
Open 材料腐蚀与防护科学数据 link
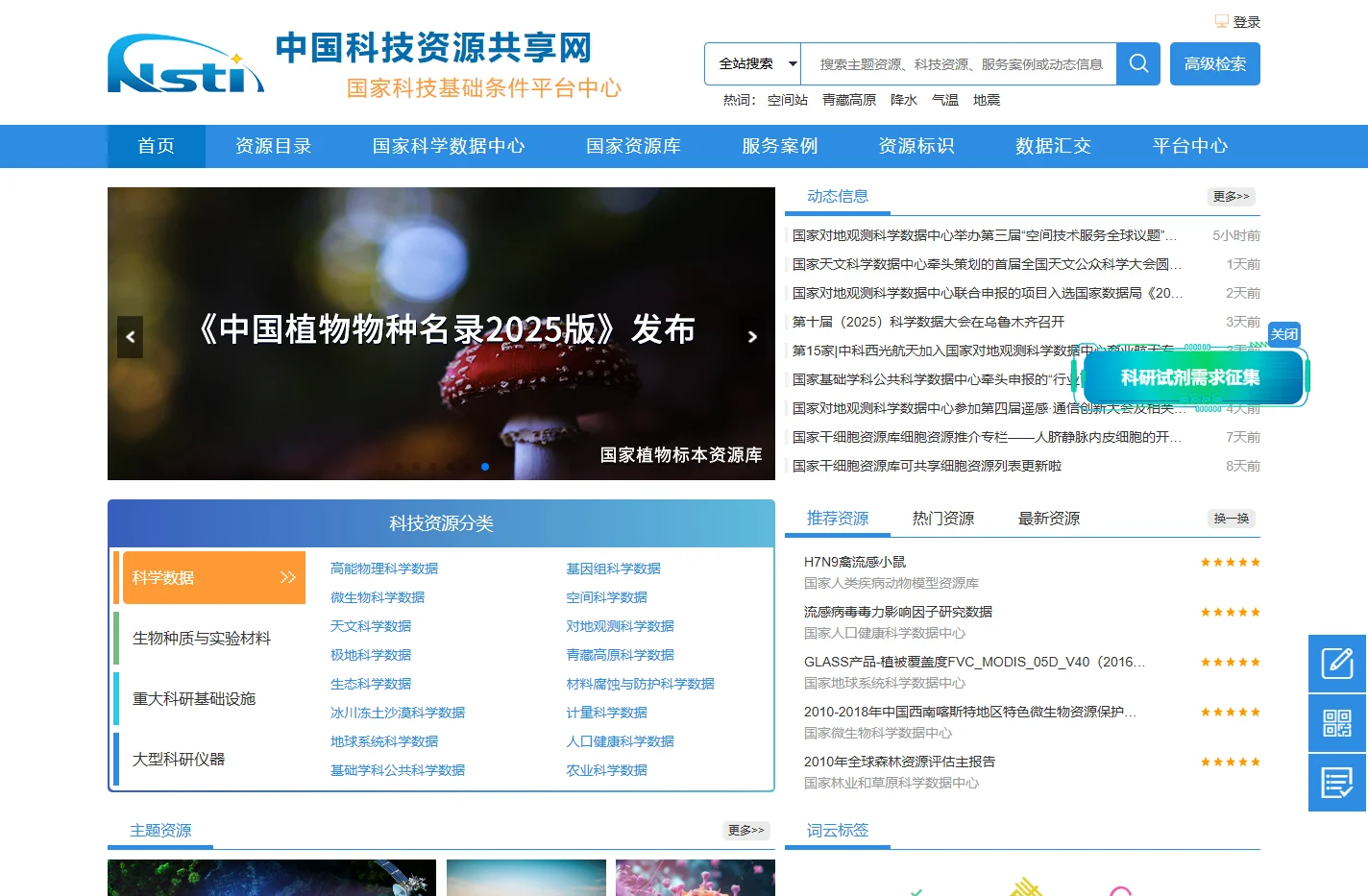(x=640, y=684)
